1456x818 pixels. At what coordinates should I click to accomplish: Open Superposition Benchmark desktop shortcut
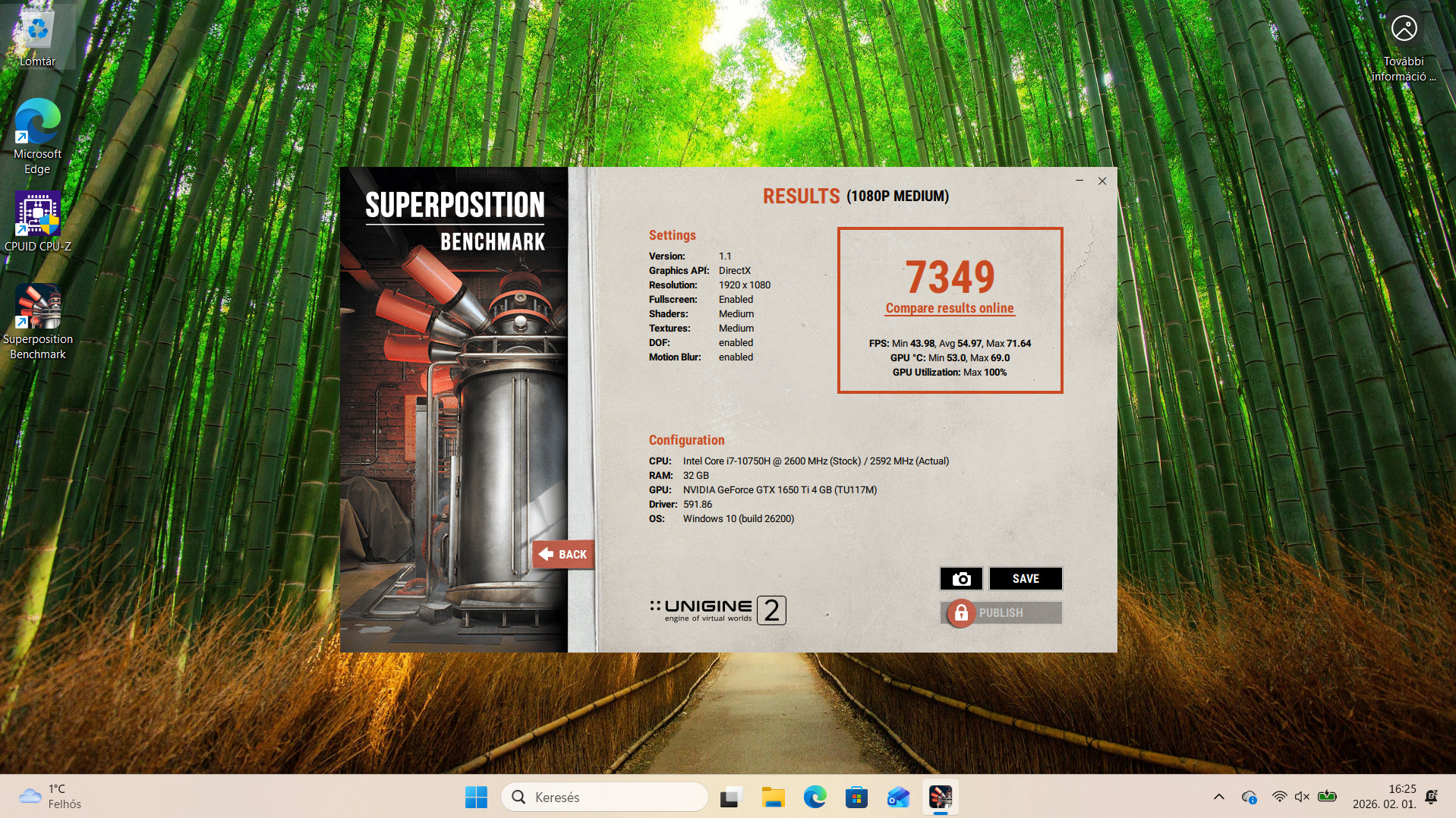(x=37, y=322)
